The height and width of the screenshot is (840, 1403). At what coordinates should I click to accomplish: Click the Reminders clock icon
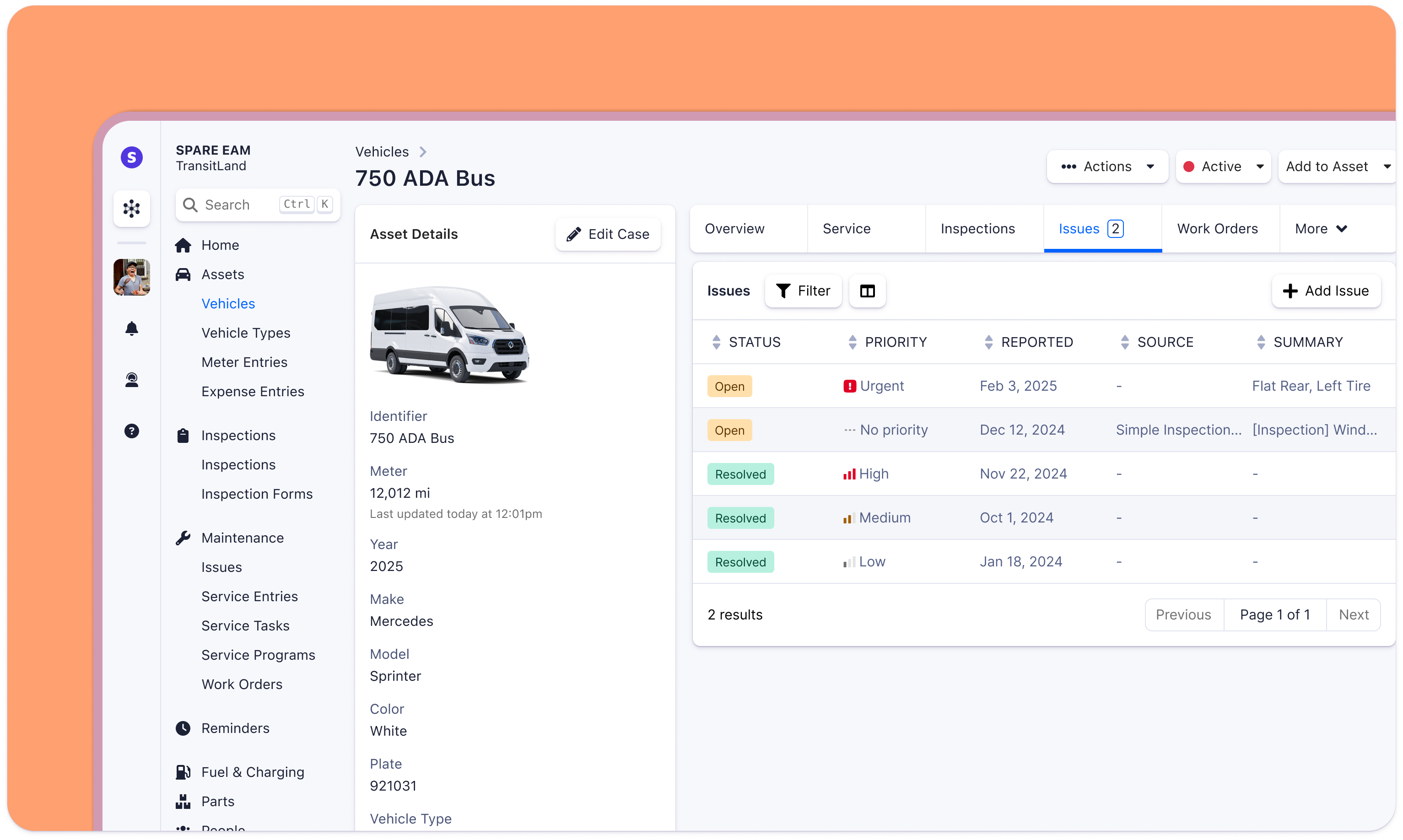(183, 728)
